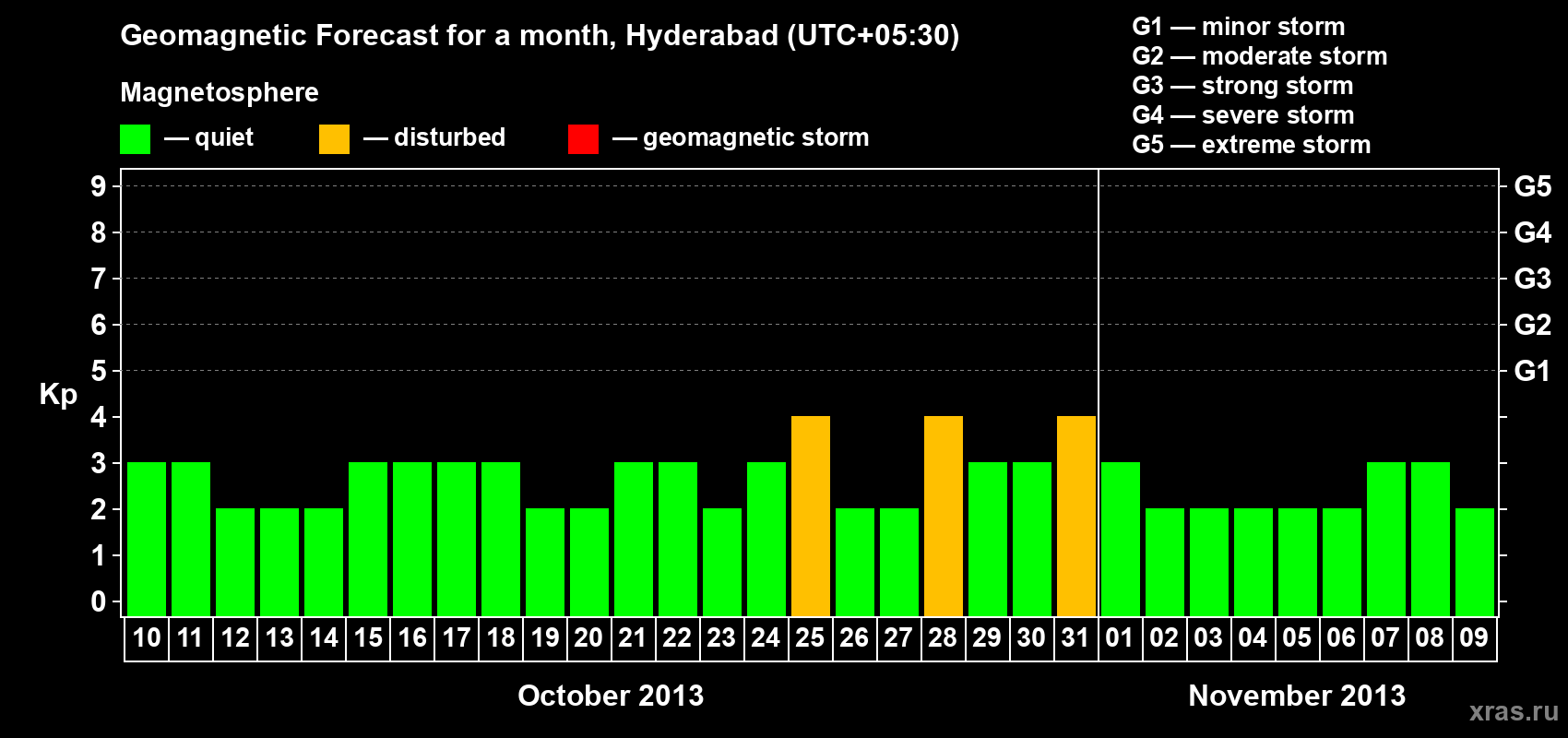Click the green bar for October 12
Screen dimensions: 1568x738
pos(235,562)
